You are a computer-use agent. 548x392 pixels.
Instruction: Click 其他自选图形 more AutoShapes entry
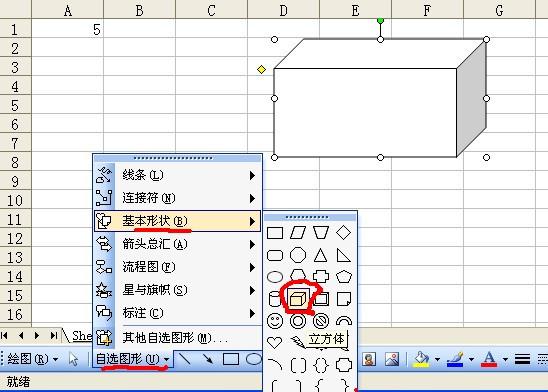pyautogui.click(x=178, y=338)
